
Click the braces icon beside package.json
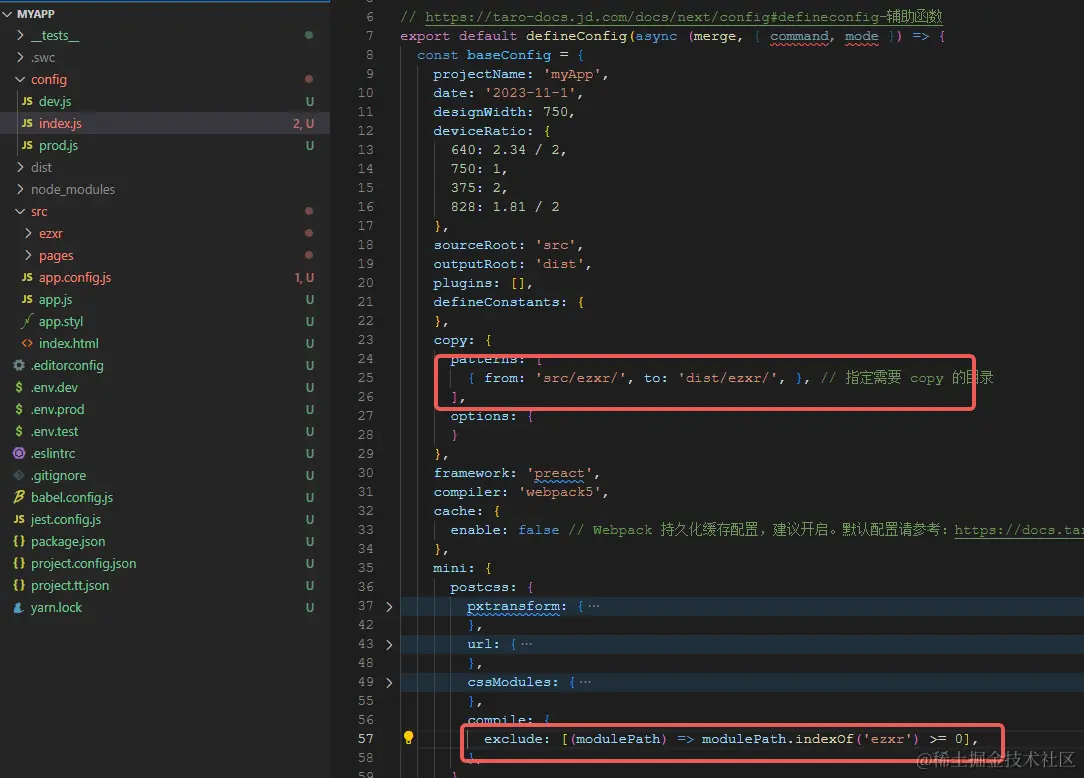click(19, 541)
